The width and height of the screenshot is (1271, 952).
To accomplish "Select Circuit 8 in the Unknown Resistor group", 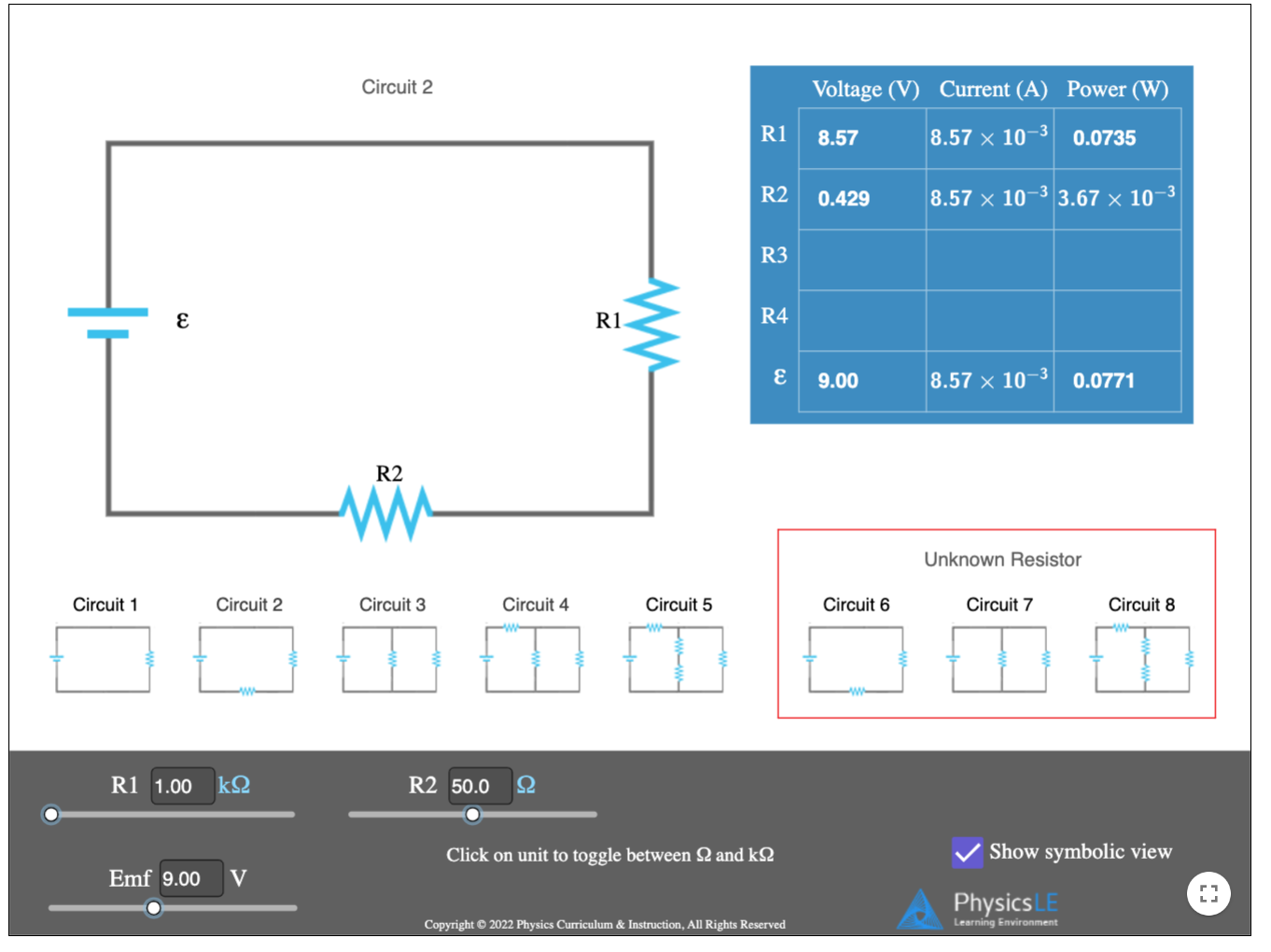I will pyautogui.click(x=1142, y=658).
